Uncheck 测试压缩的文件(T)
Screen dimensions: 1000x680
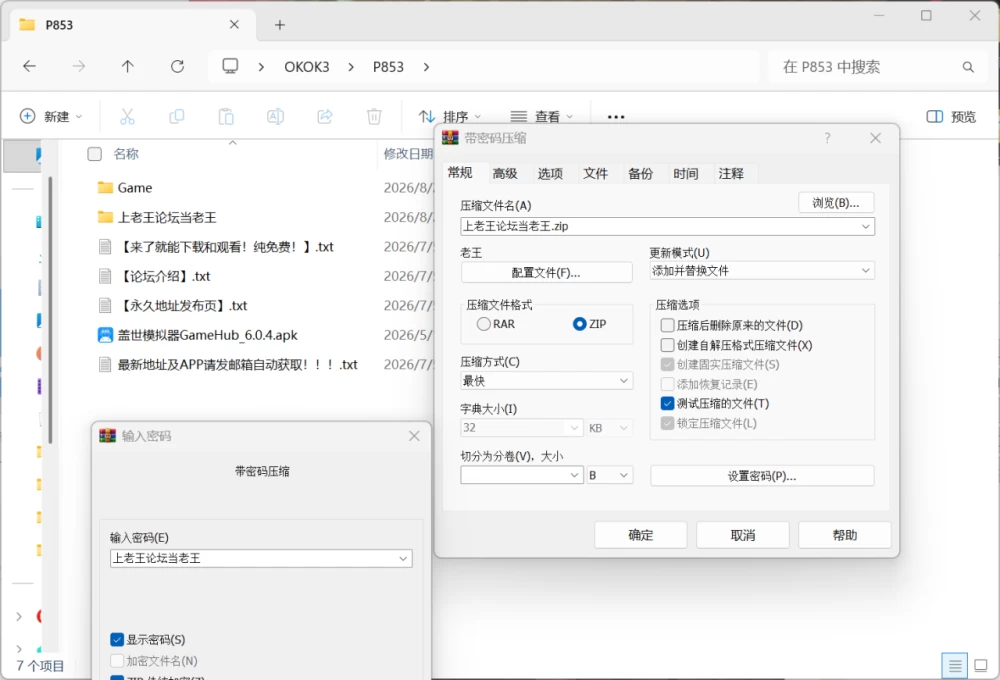point(667,403)
